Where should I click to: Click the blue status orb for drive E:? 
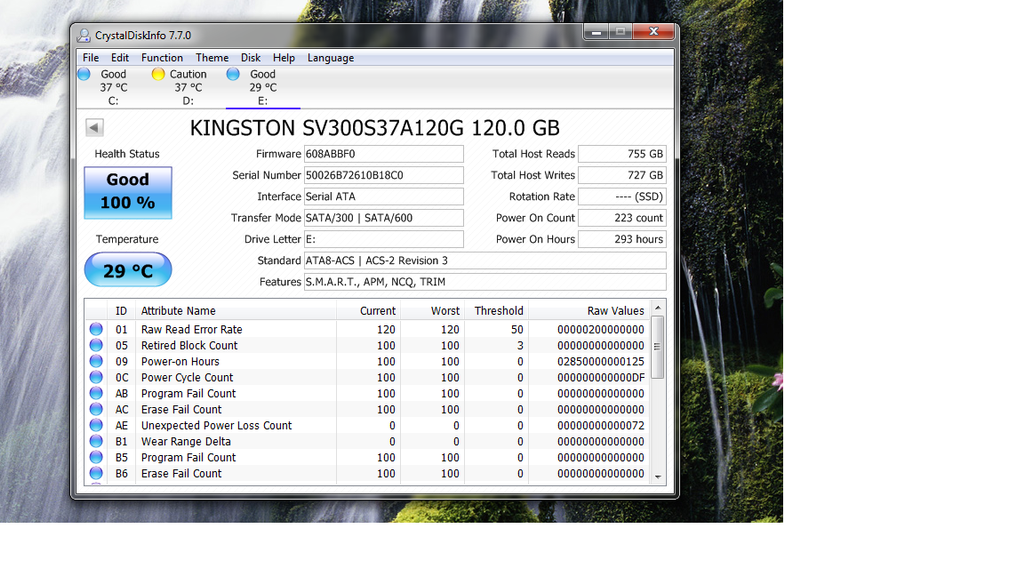[x=233, y=74]
